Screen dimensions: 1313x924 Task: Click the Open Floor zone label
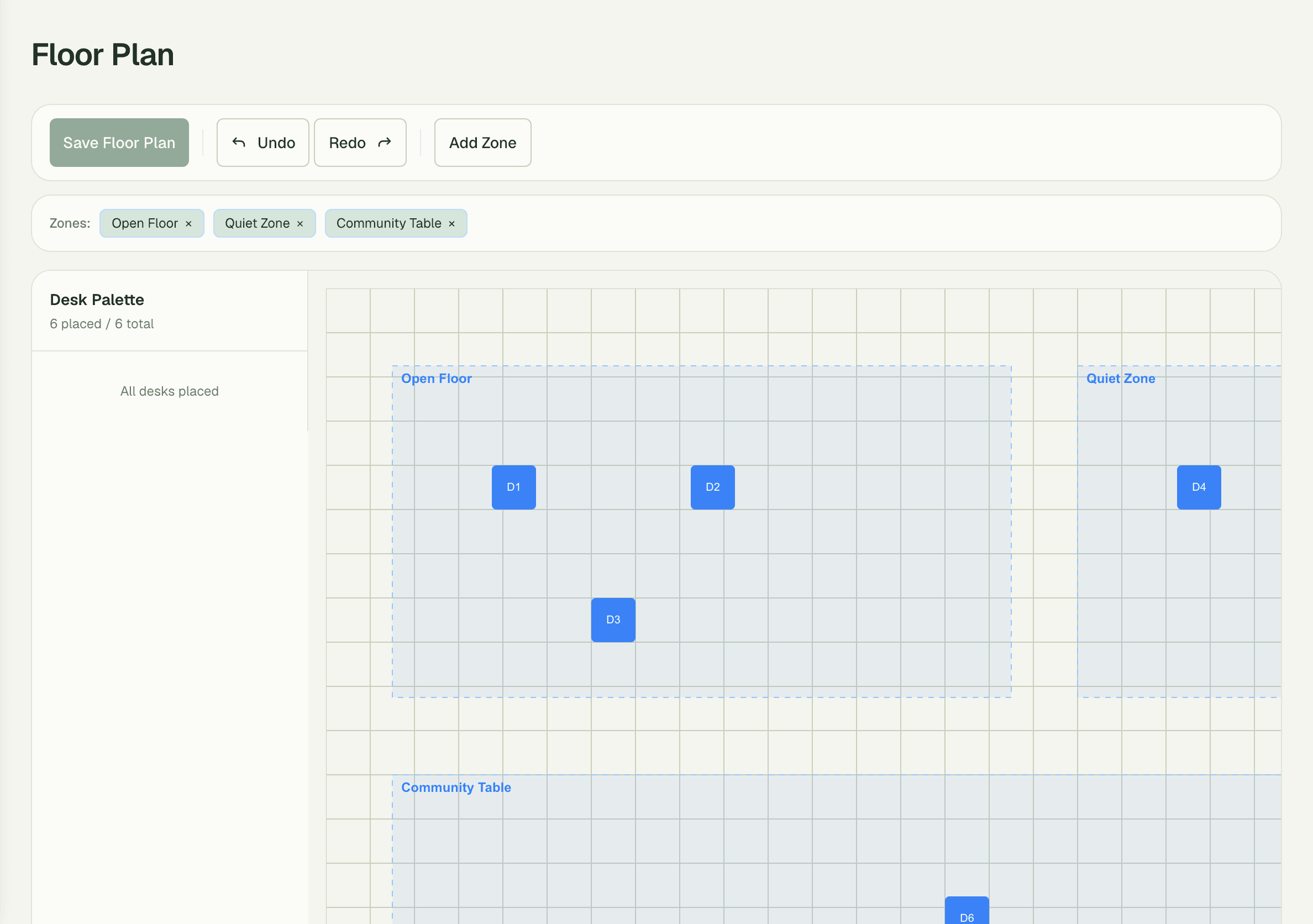pos(437,379)
